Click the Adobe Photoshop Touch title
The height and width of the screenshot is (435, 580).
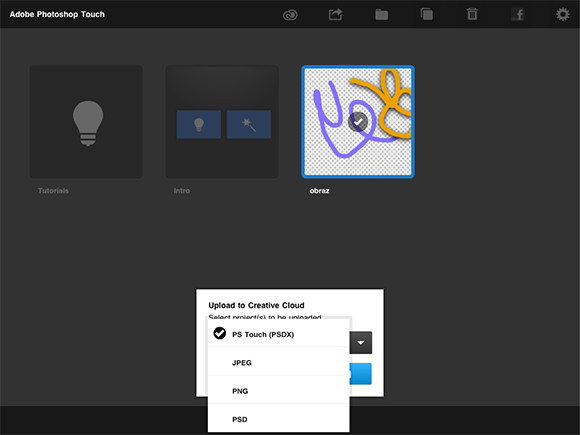point(57,14)
